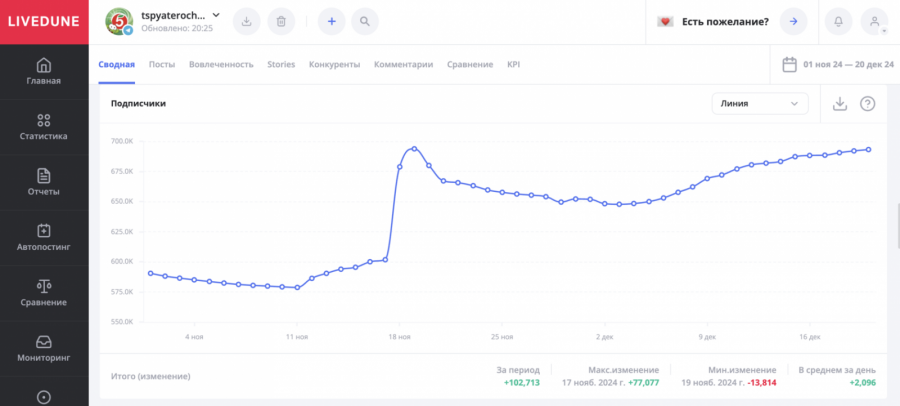Click the peak data point near 18 ноя

coord(414,149)
